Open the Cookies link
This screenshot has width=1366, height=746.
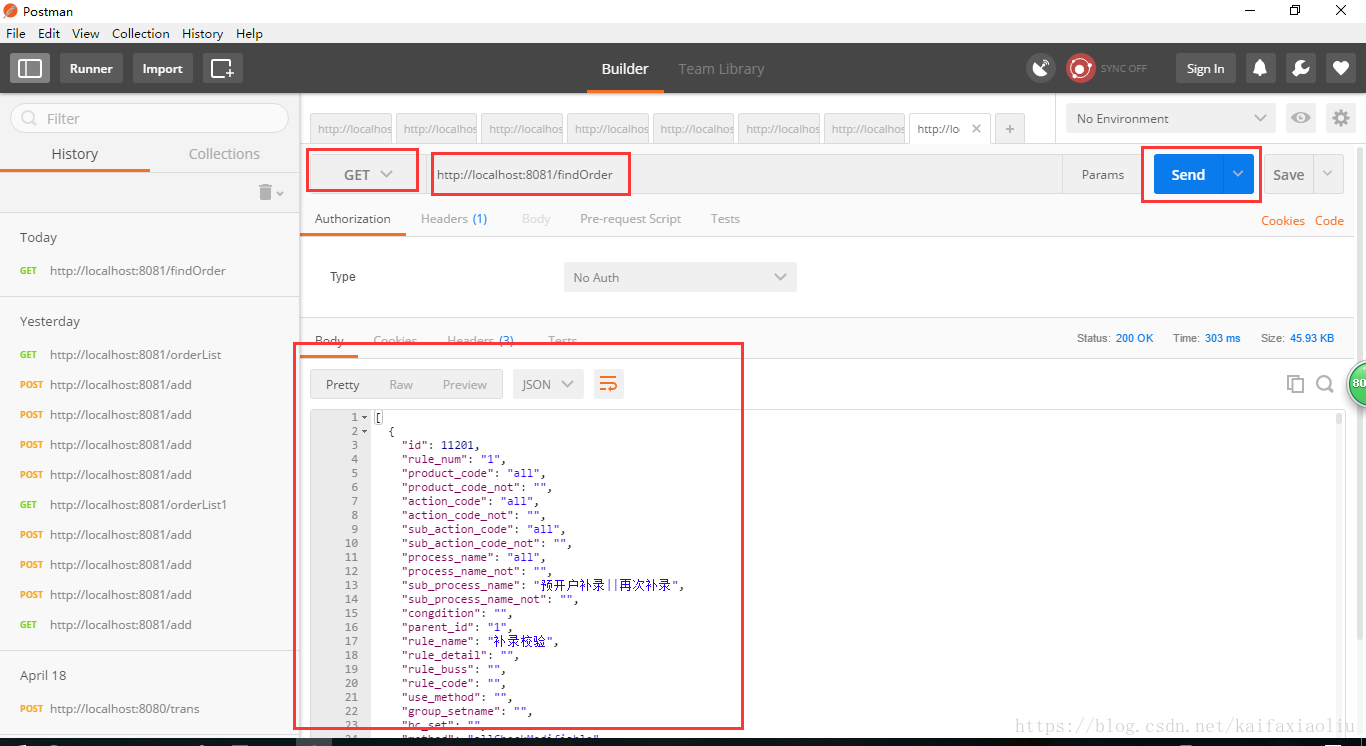point(1283,220)
